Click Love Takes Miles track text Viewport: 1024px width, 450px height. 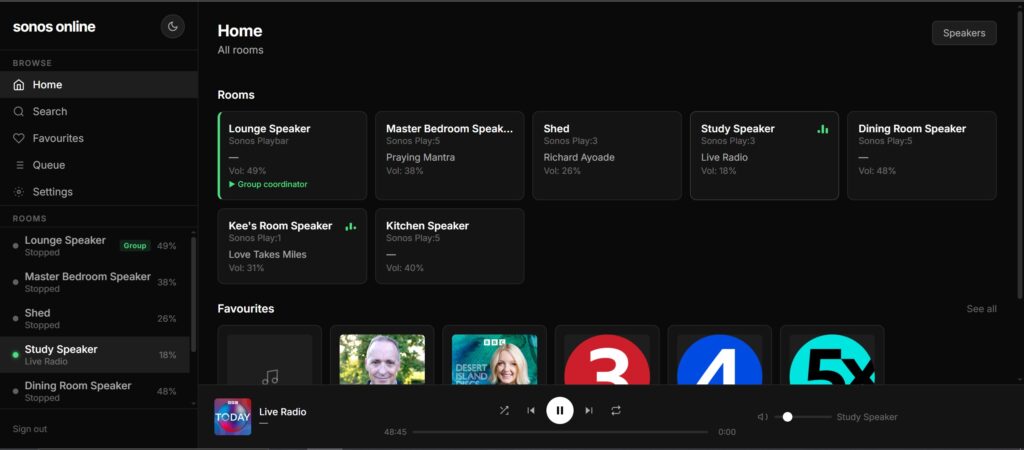[268, 255]
